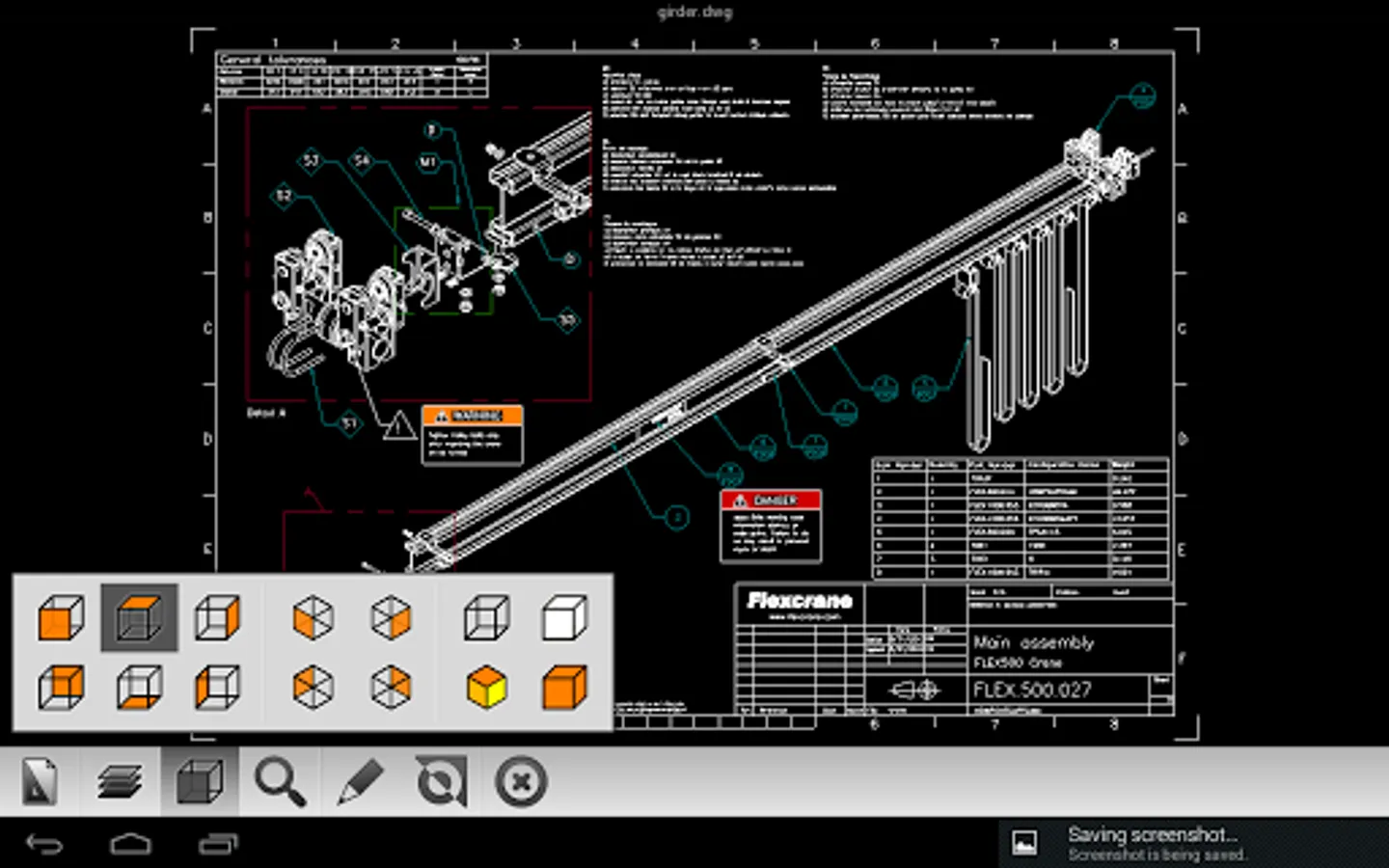This screenshot has width=1389, height=868.
Task: Tap the Android back navigation button
Action: click(x=44, y=845)
